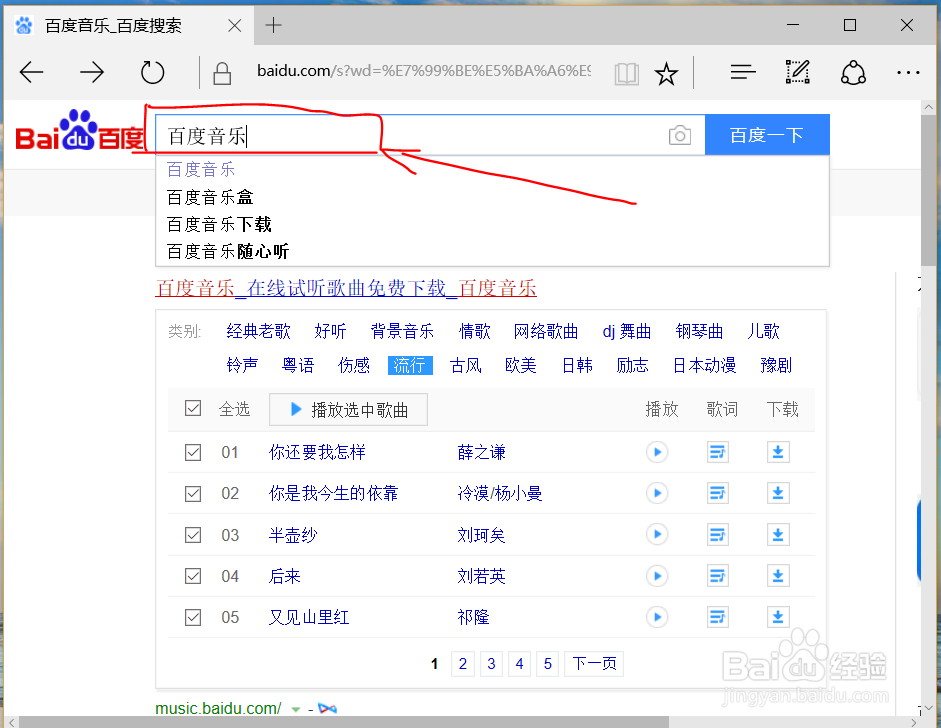
Task: Refresh the current page
Action: point(152,73)
